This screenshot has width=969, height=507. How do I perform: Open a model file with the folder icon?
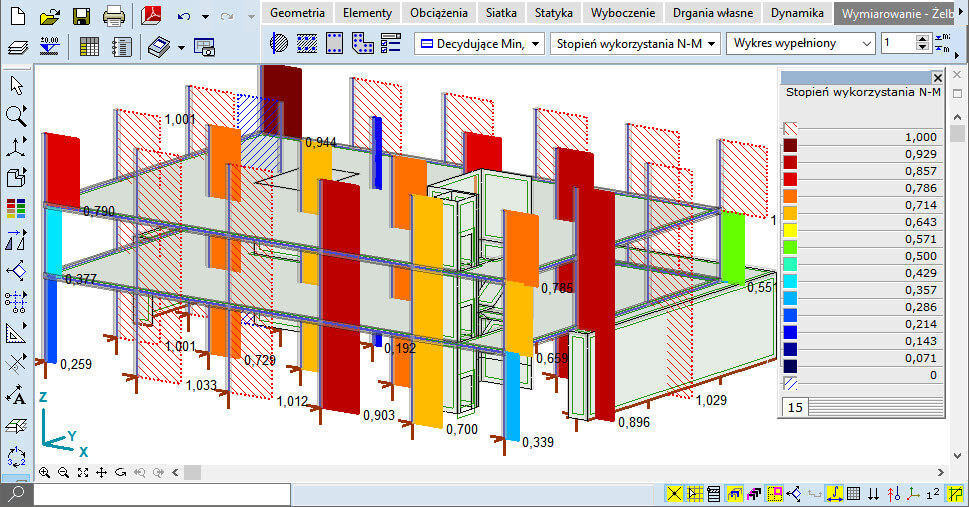coord(50,16)
